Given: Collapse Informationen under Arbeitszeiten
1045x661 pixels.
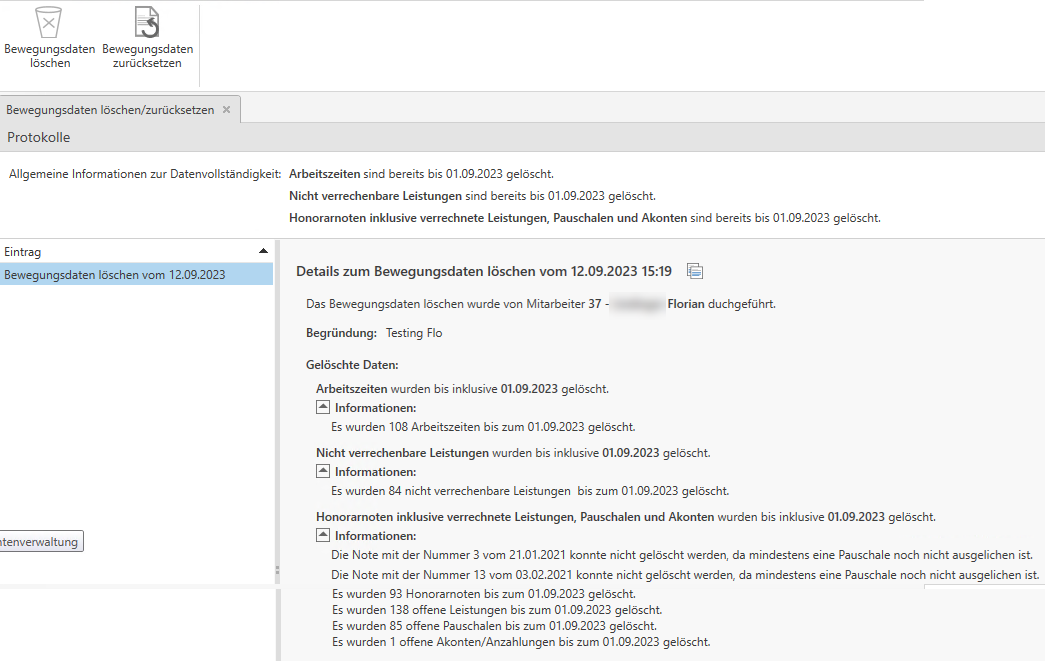Looking at the screenshot, I should point(323,407).
